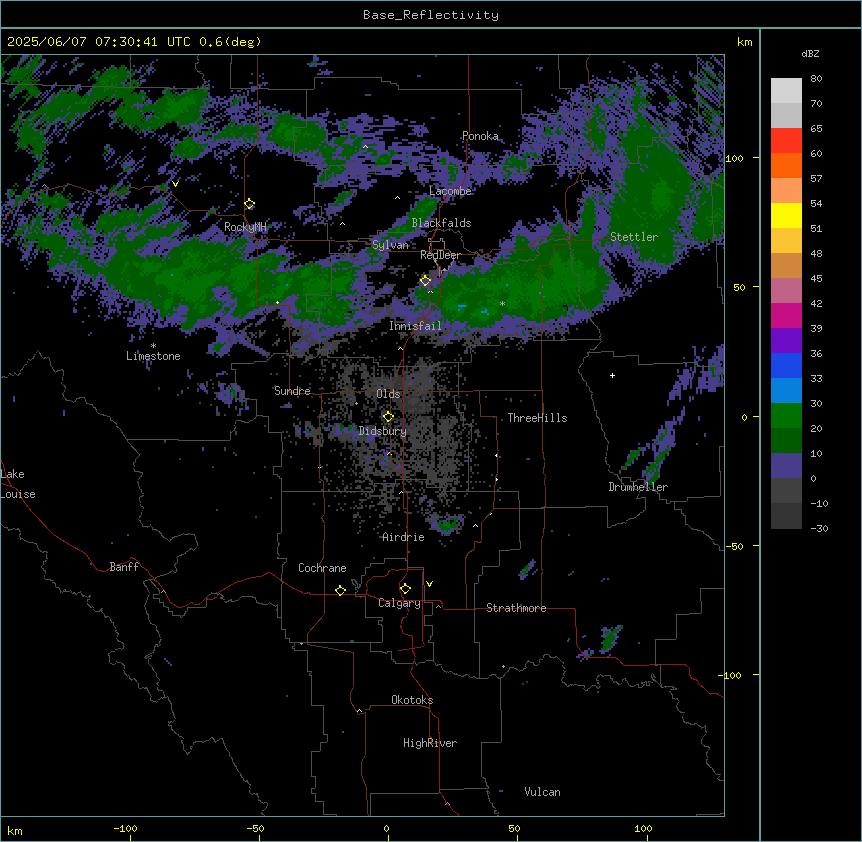Select the yellow 51–54 dBZ legend swatch
This screenshot has height=842, width=862.
786,216
